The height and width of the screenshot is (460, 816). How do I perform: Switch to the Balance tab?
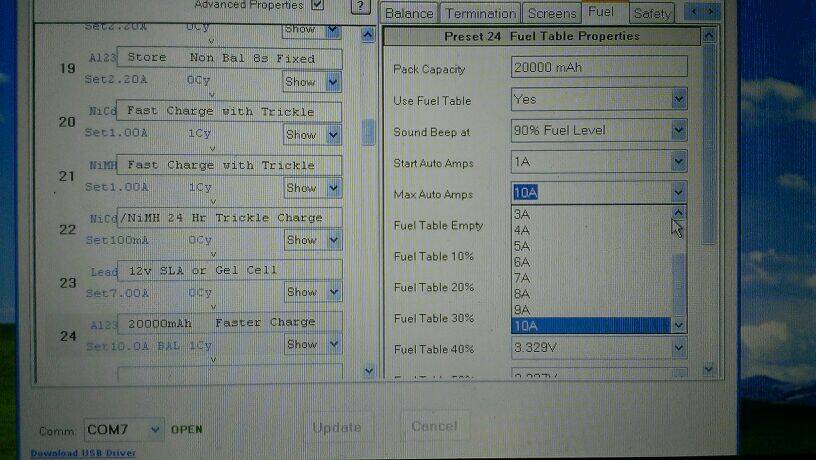pyautogui.click(x=409, y=14)
